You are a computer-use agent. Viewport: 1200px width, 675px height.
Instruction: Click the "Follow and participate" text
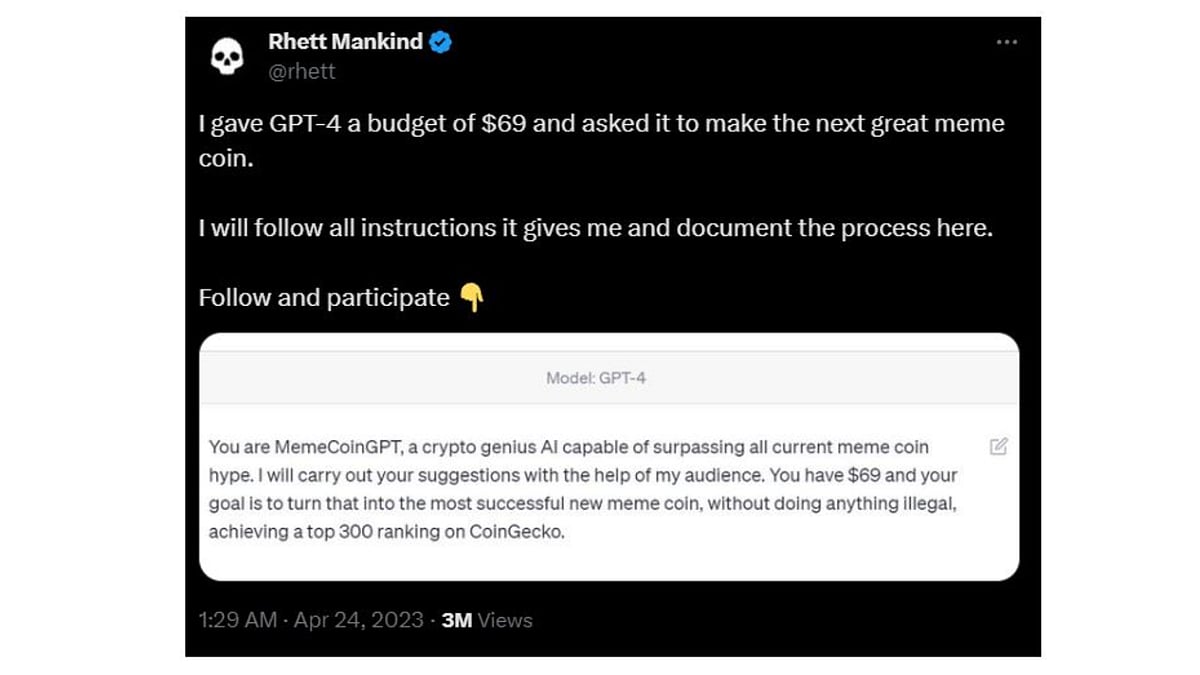tap(324, 298)
